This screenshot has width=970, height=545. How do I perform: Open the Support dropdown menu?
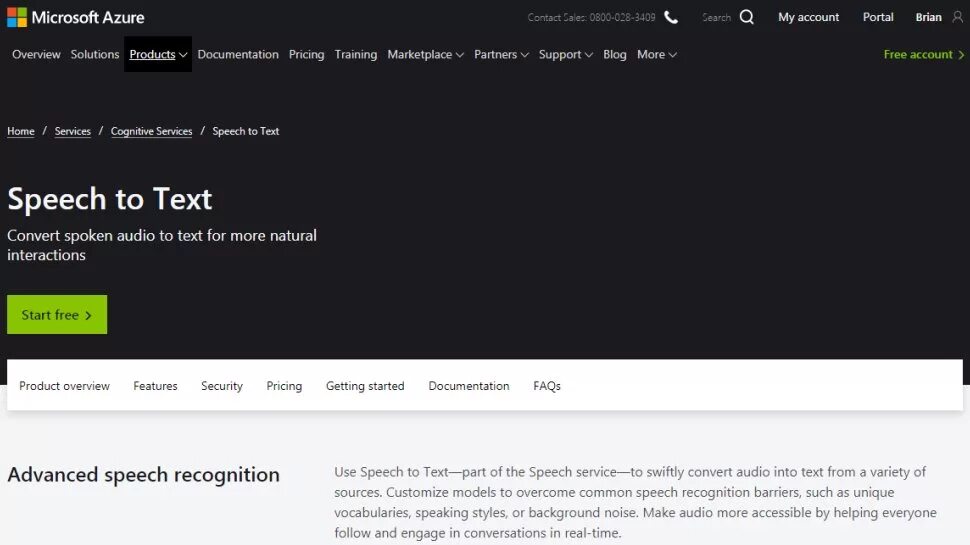[566, 54]
